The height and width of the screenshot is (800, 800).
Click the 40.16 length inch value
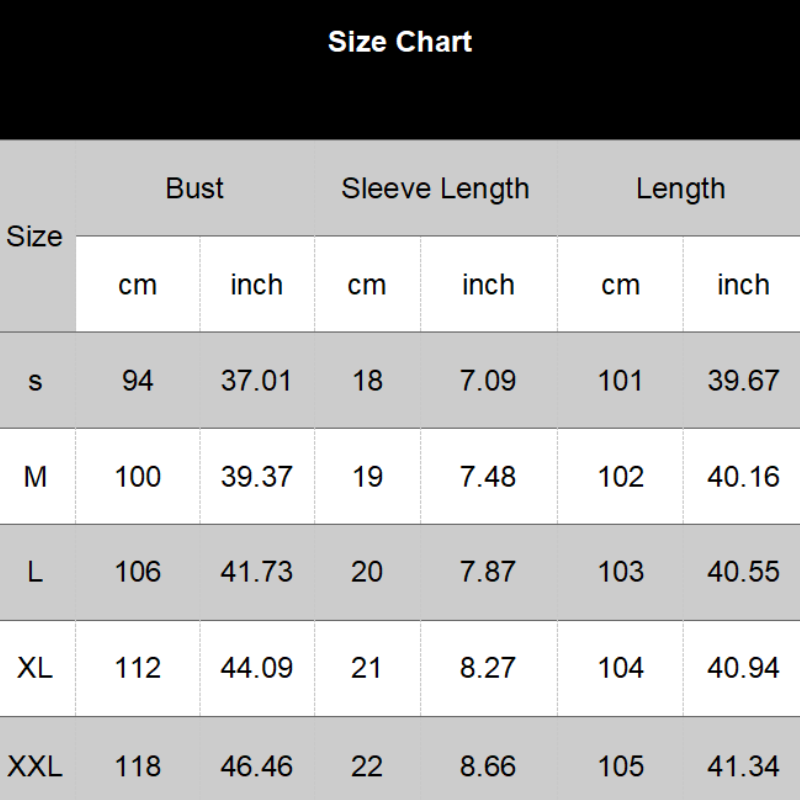coord(743,477)
